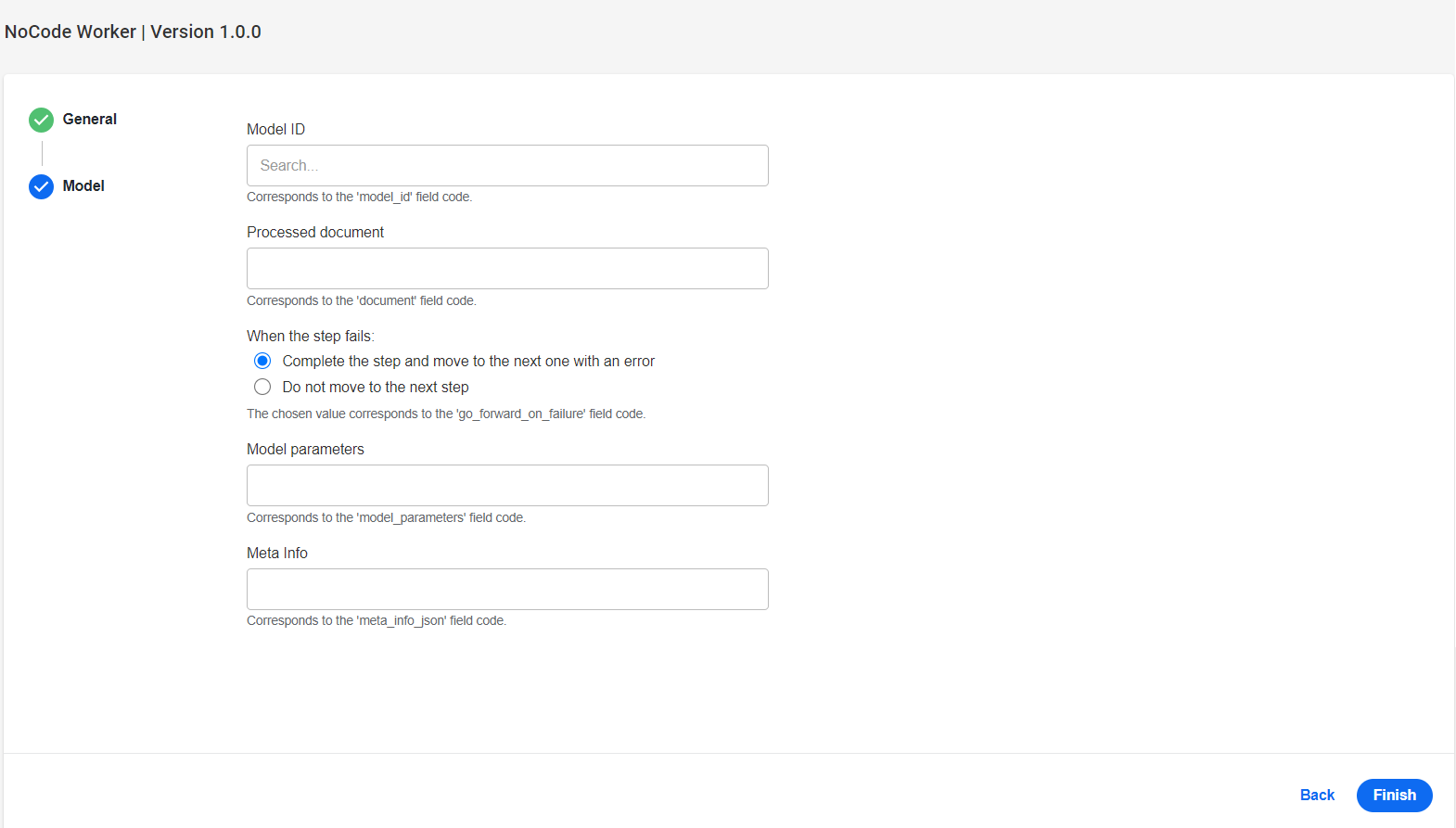The width and height of the screenshot is (1456, 828).
Task: Click the 'Do not move to the next step' label text
Action: [376, 387]
